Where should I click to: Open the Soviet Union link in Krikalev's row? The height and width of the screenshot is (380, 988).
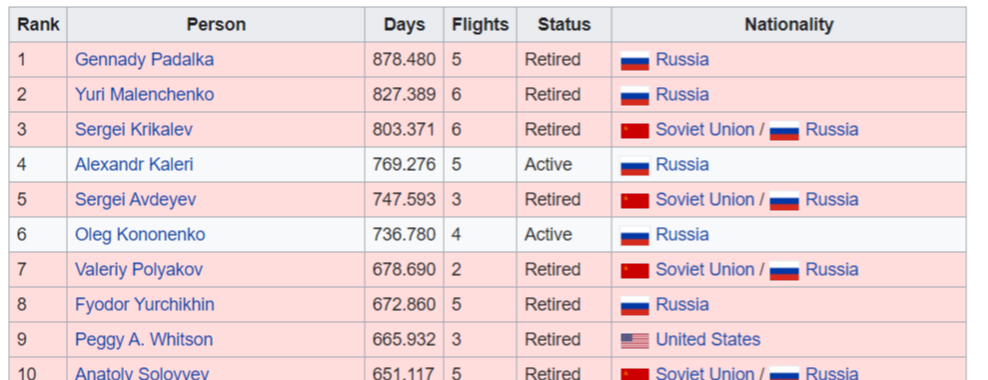coord(704,130)
